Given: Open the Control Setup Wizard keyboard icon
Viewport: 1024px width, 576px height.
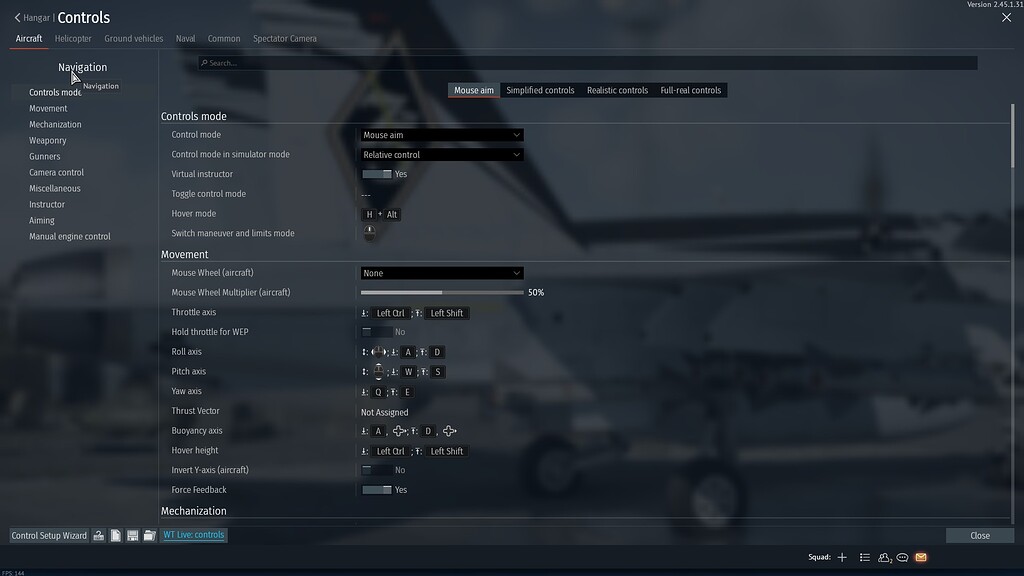Looking at the screenshot, I should click(97, 535).
